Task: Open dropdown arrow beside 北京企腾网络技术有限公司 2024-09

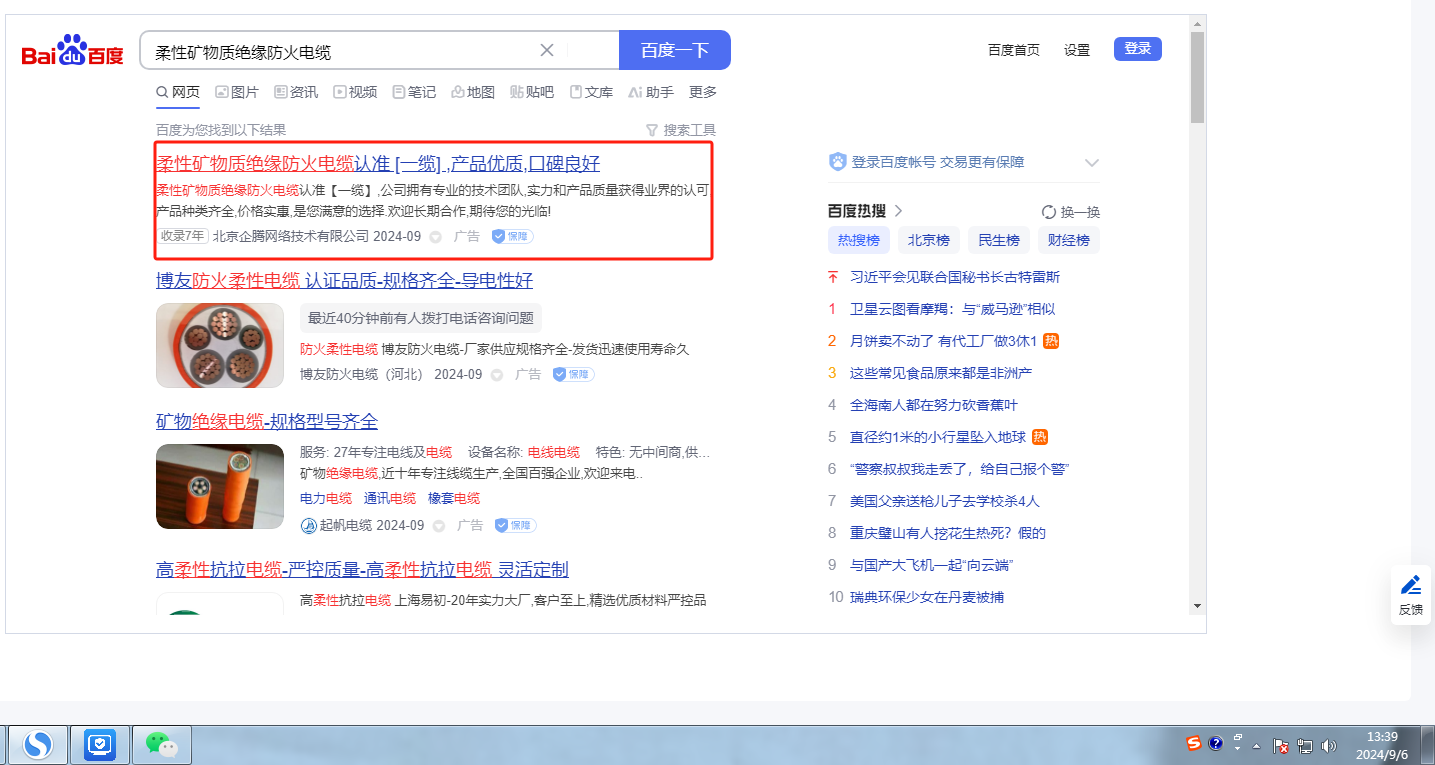Action: point(435,237)
